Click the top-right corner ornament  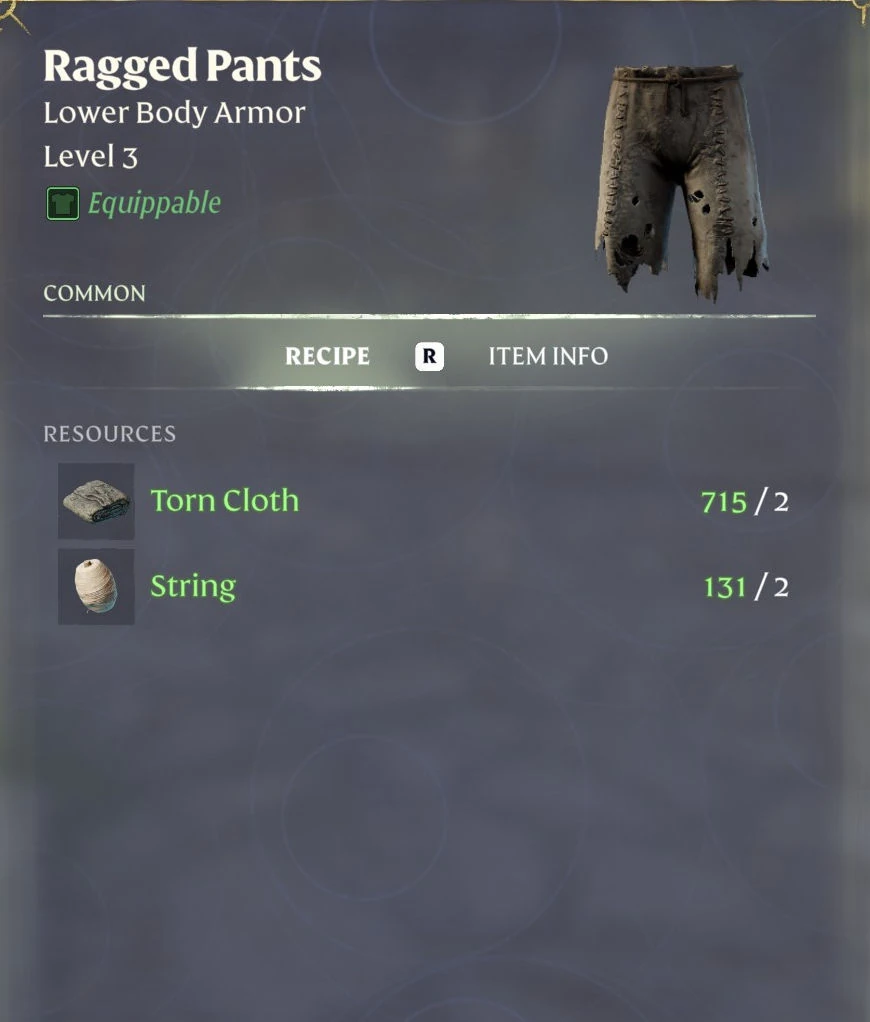pos(862,12)
